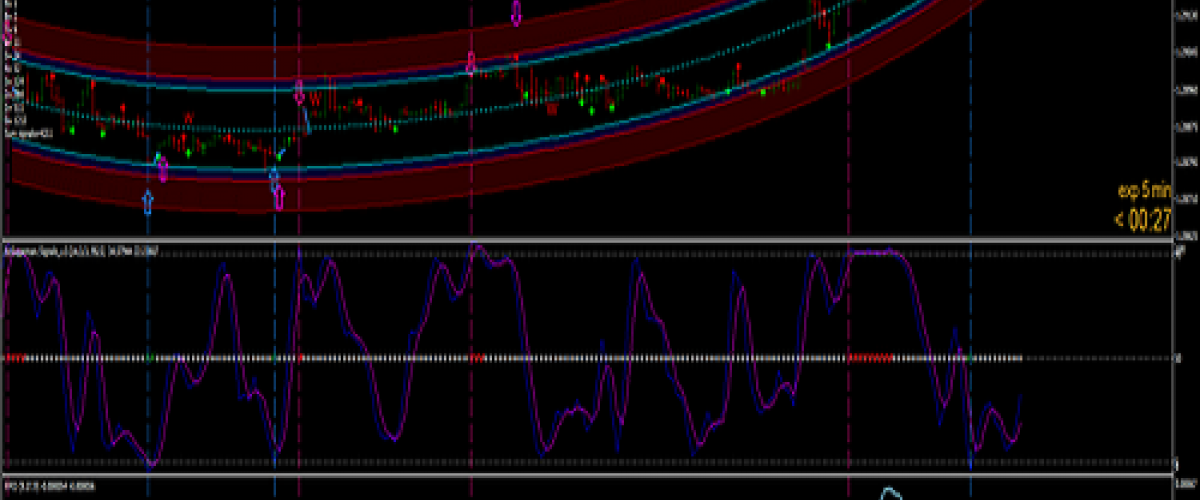This screenshot has width=1200, height=500.
Task: Click the "< 00:27" countdown timer
Action: click(1143, 219)
